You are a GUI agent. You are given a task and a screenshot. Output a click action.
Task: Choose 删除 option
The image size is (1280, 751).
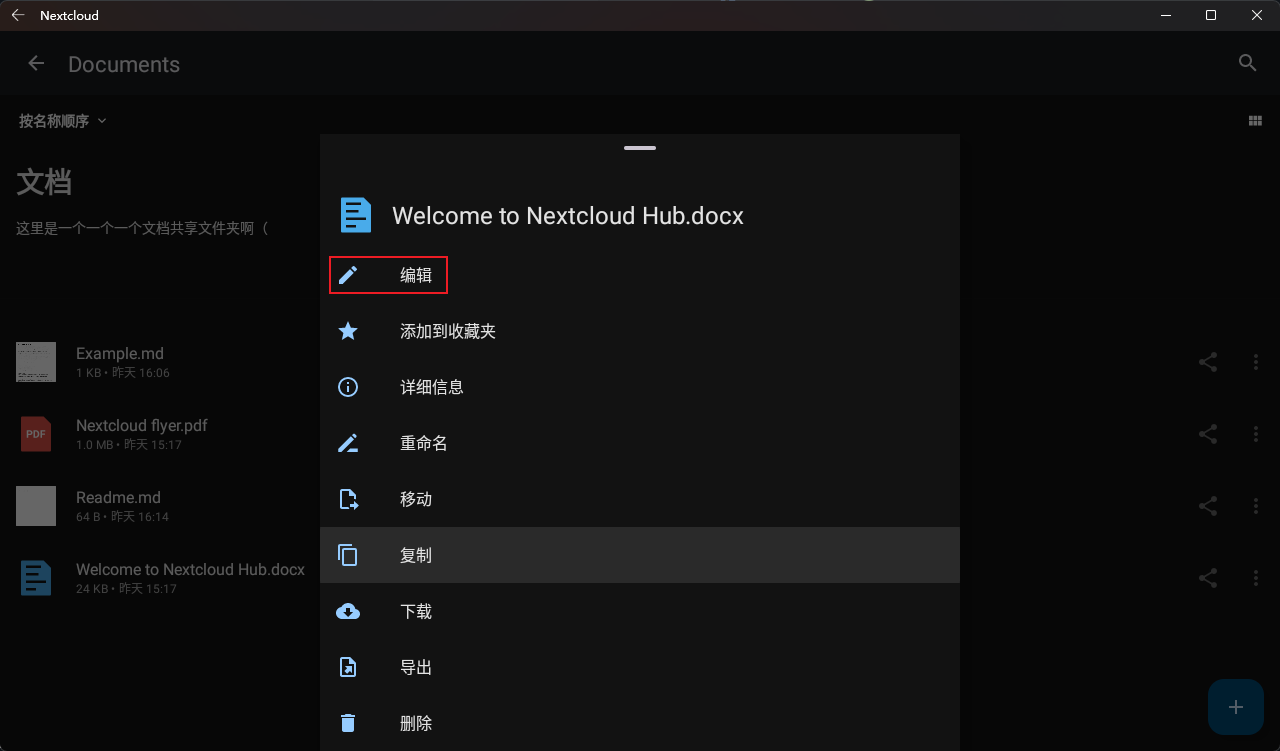click(x=640, y=723)
